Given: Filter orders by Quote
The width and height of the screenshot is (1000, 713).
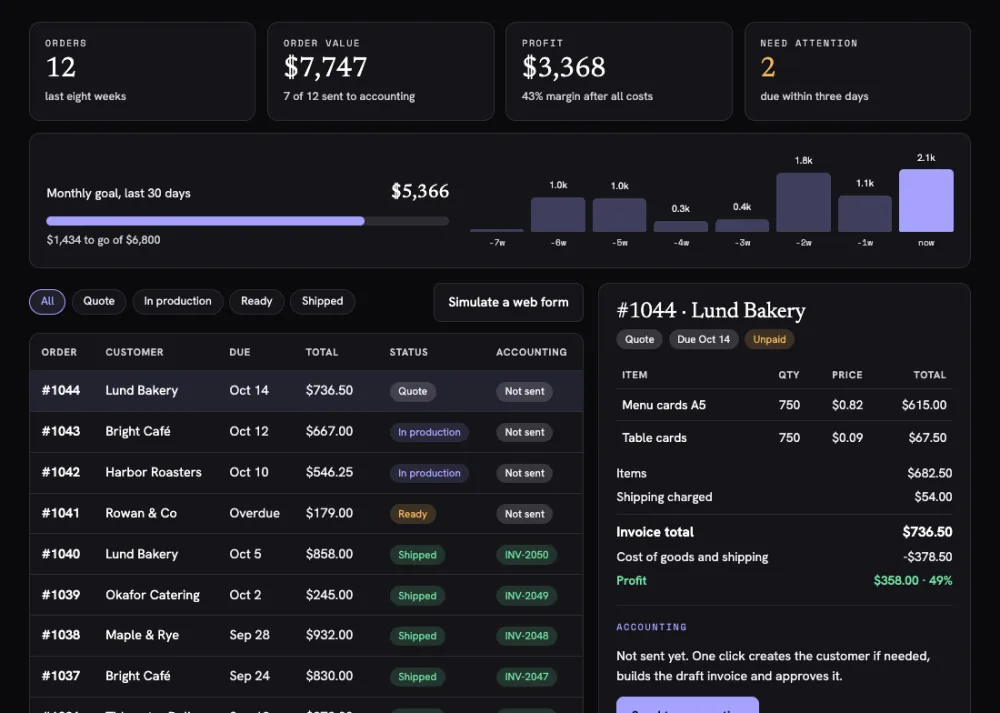Looking at the screenshot, I should [99, 302].
